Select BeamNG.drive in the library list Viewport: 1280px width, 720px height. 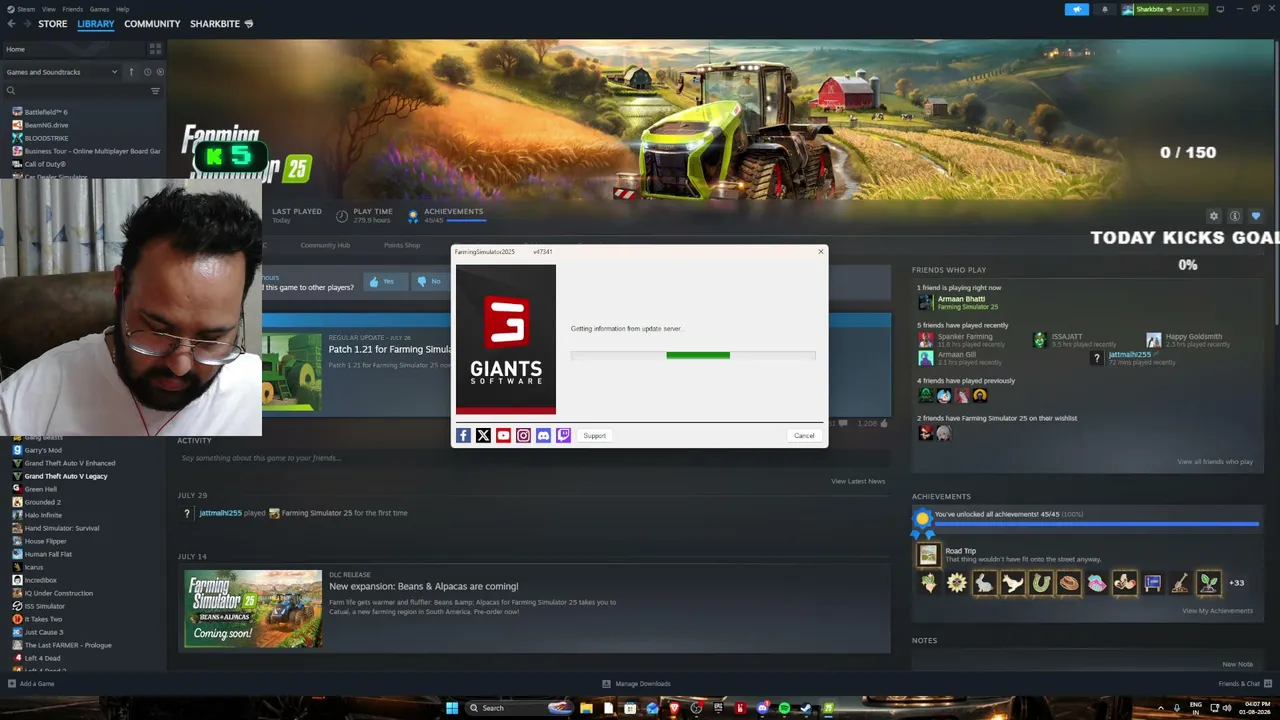(x=46, y=125)
